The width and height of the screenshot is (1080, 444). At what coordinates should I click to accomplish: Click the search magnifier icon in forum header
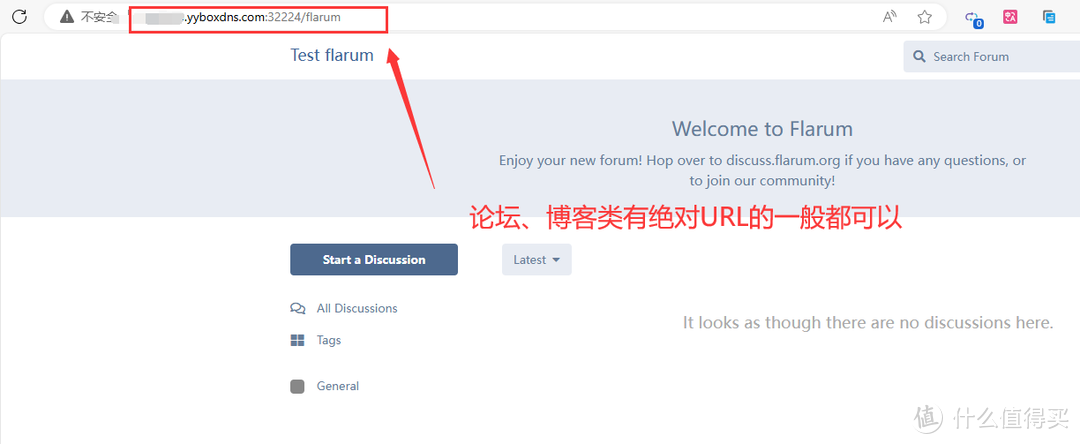[x=919, y=56]
